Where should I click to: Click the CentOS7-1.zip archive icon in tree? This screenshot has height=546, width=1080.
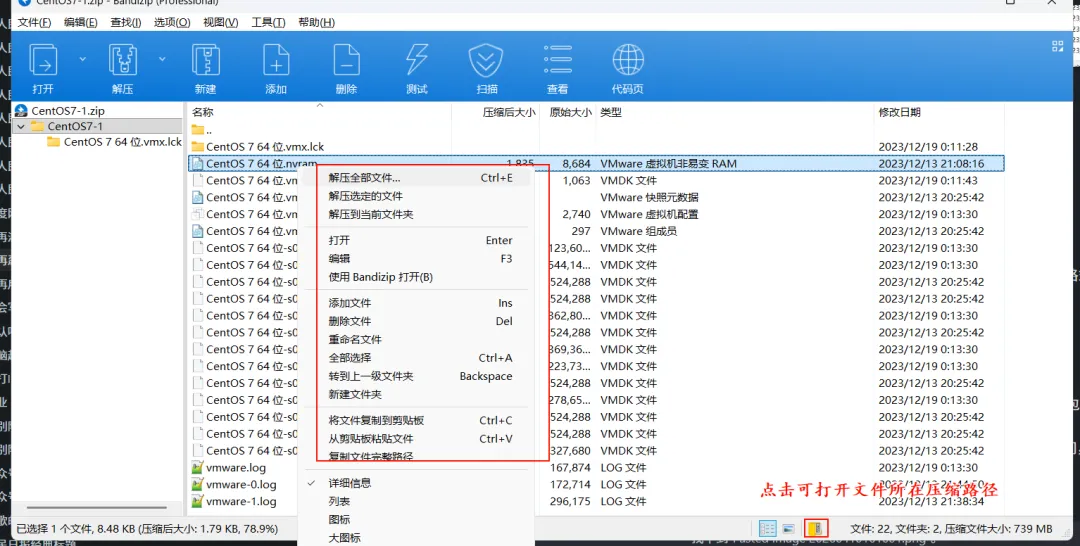coord(21,110)
